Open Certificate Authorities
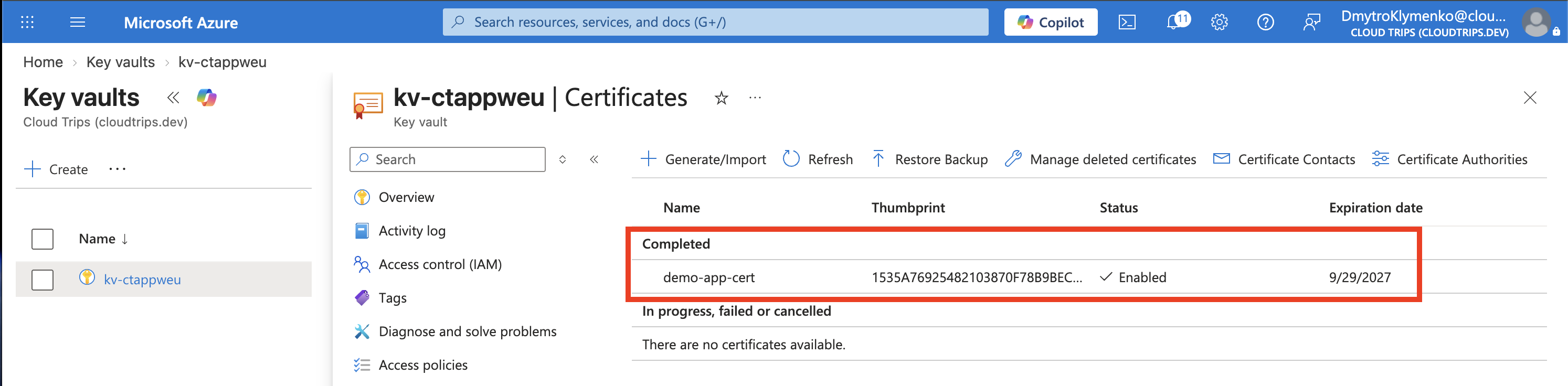This screenshot has width=1568, height=386. pos(1450,159)
